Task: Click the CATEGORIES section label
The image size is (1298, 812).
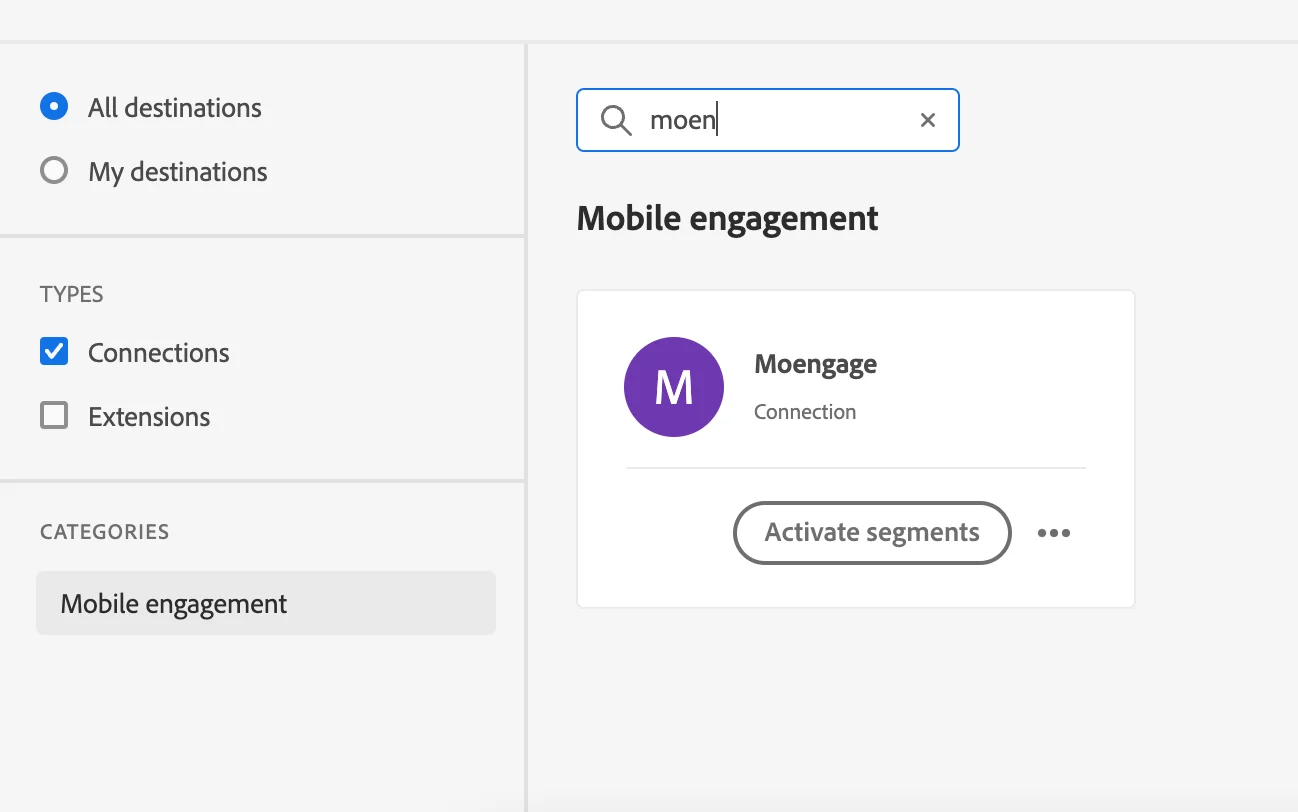Action: click(x=105, y=531)
